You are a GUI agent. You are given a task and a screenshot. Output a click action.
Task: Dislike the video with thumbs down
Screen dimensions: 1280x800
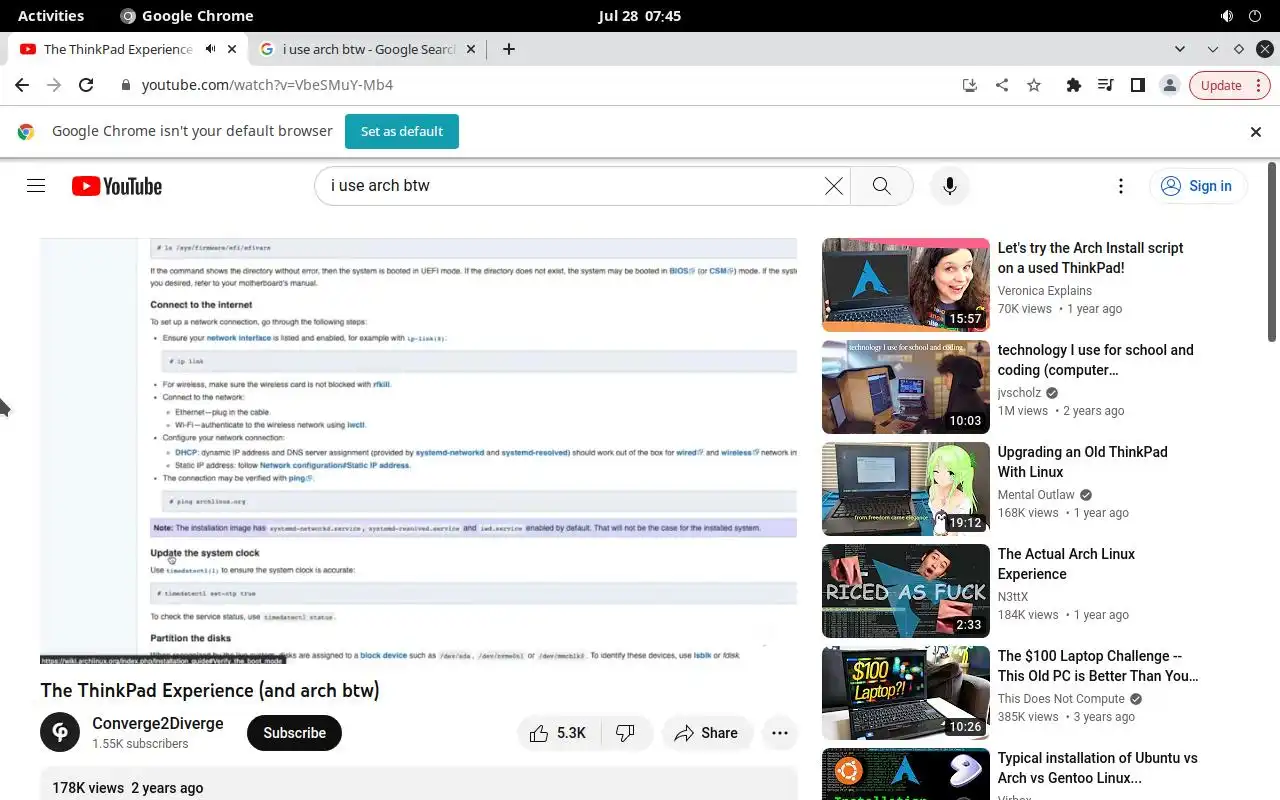[626, 733]
